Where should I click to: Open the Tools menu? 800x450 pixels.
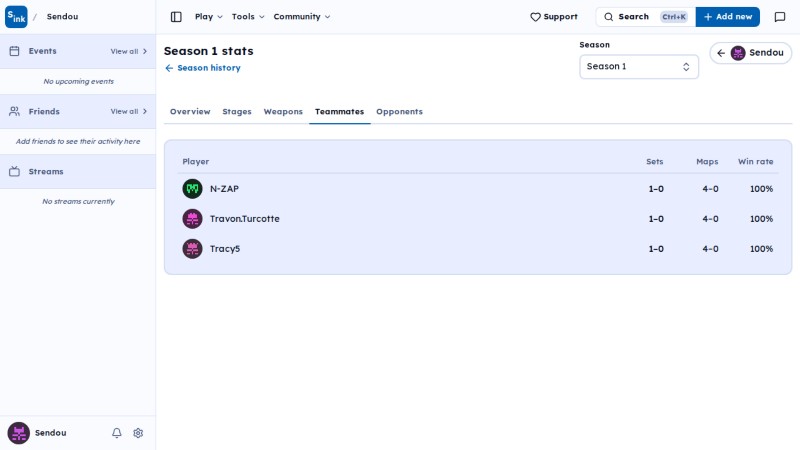coord(248,17)
